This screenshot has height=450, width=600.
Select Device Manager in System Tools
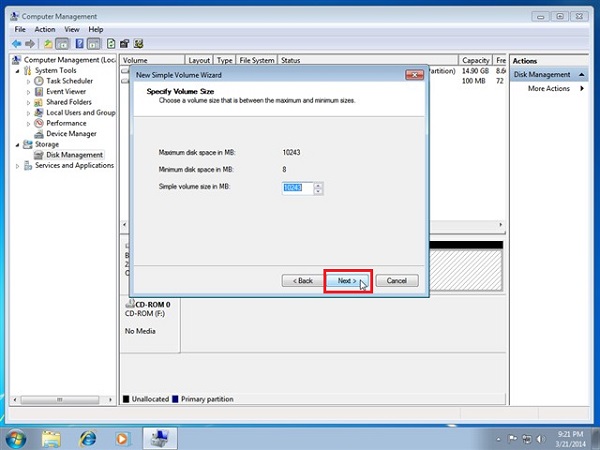[70, 133]
